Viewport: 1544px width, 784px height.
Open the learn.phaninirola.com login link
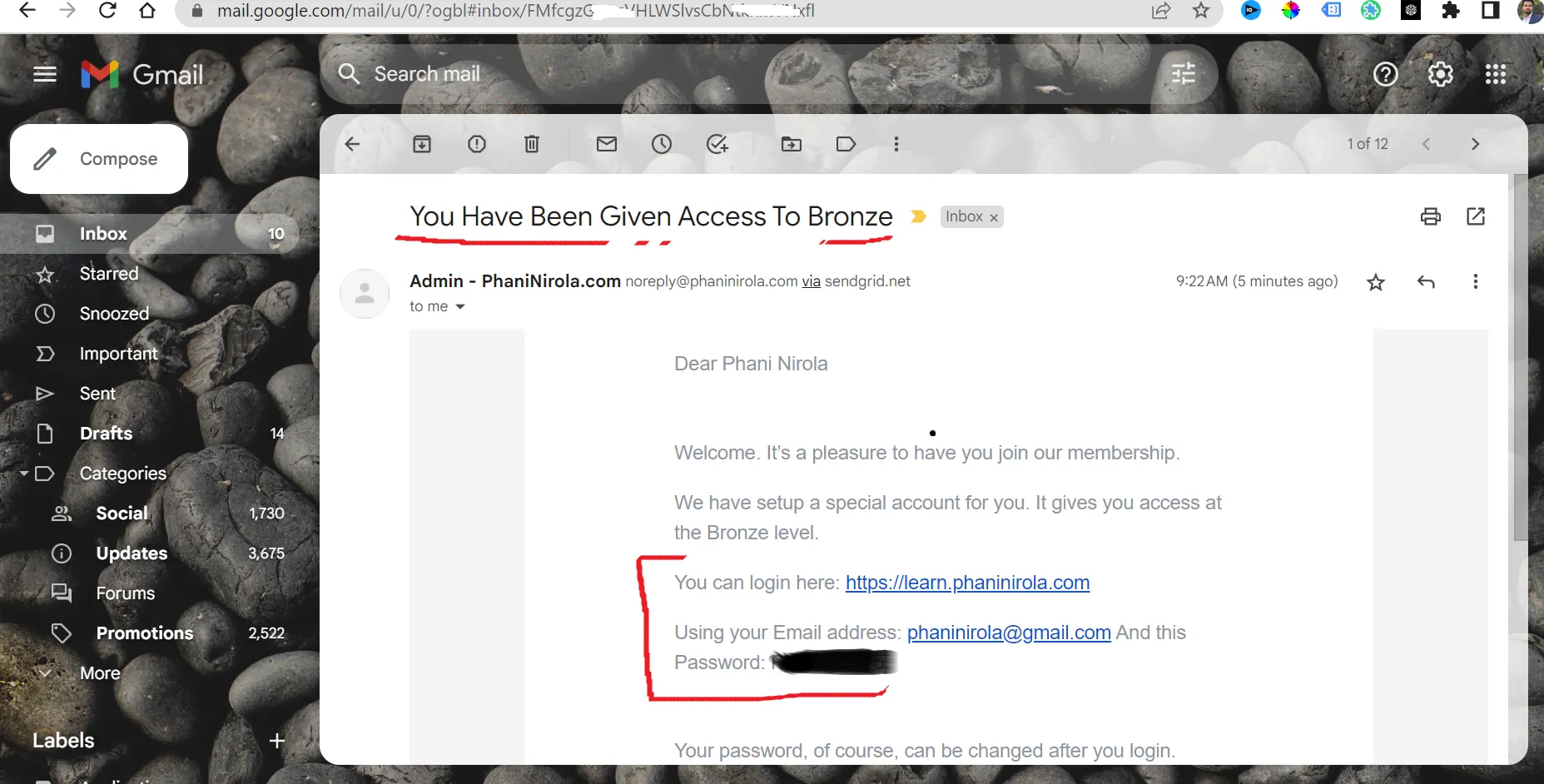point(967,583)
